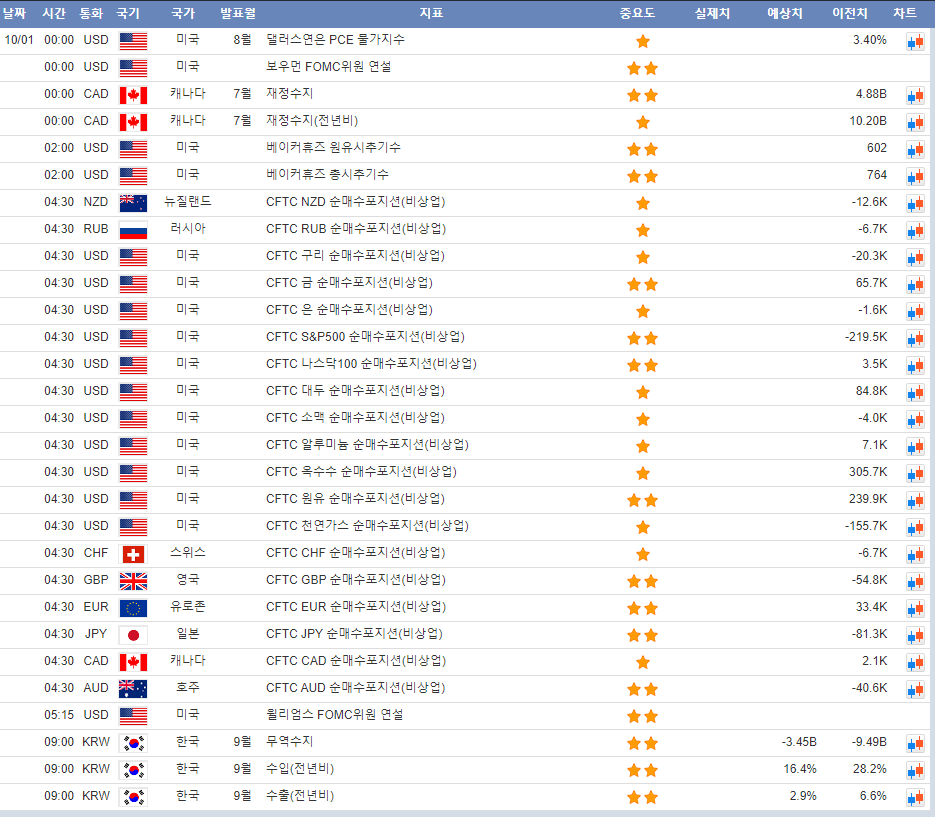Click previous value 4.88B for 캐나다 재정수지
935x817 pixels.
tap(870, 94)
